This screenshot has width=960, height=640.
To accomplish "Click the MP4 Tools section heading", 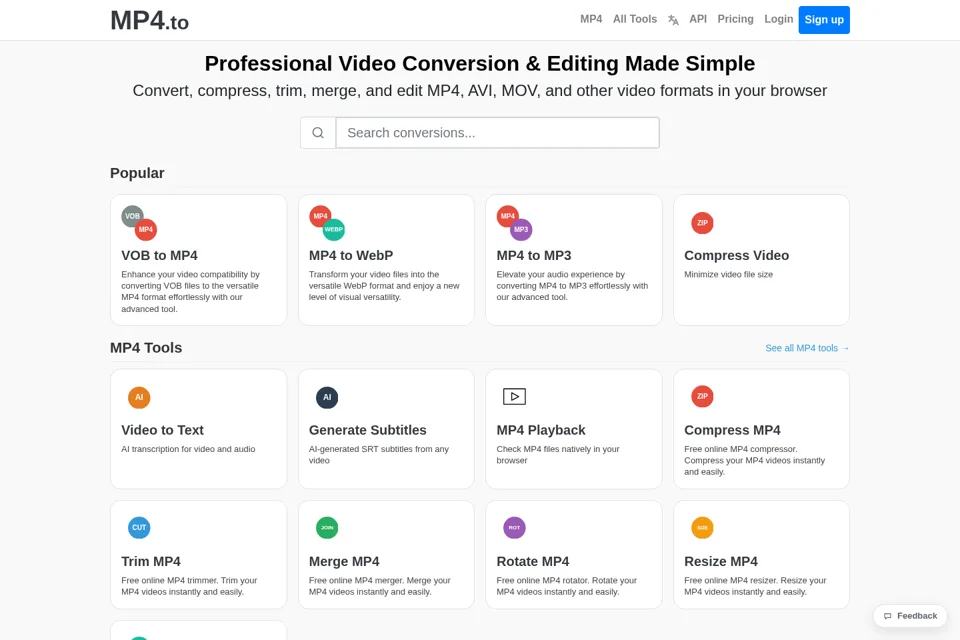I will [146, 348].
